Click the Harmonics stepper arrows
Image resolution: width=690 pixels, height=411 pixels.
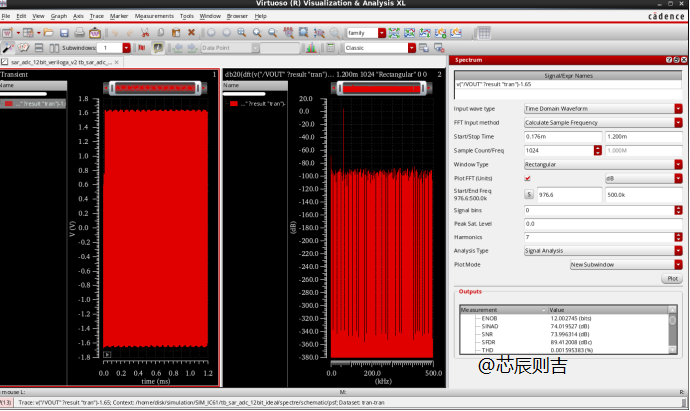(678, 237)
